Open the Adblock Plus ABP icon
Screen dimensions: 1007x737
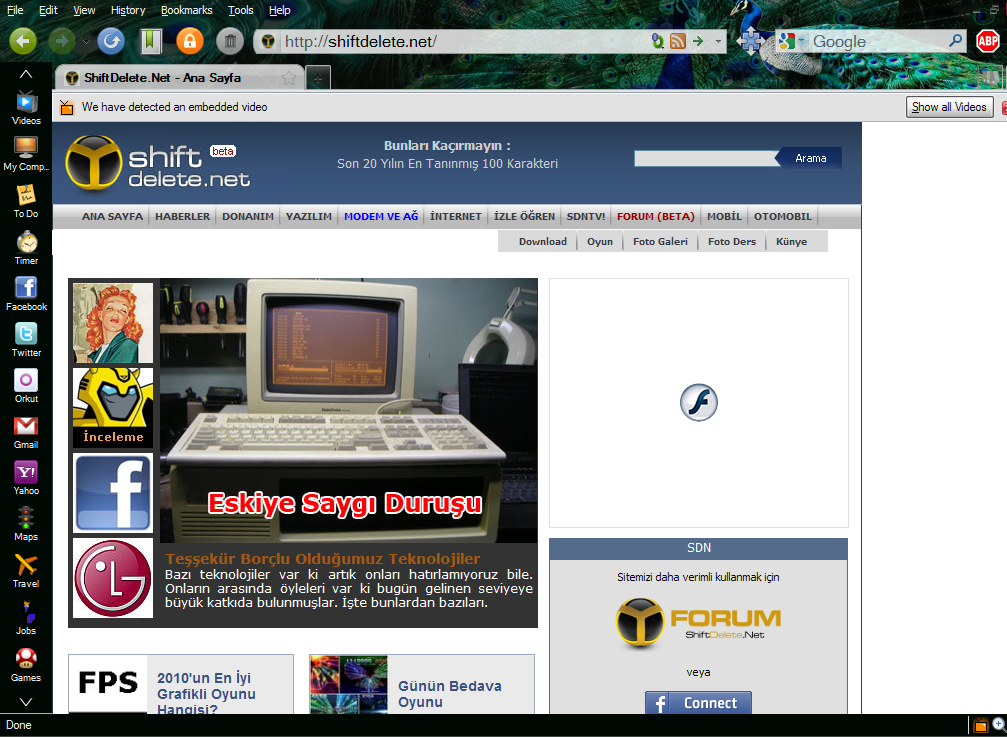pyautogui.click(x=988, y=42)
